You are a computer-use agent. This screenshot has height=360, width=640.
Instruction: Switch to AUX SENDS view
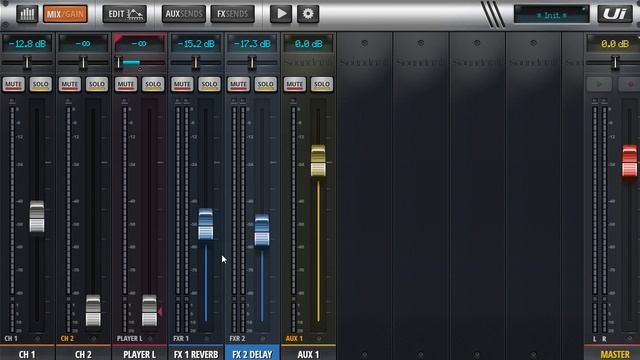[x=184, y=14]
